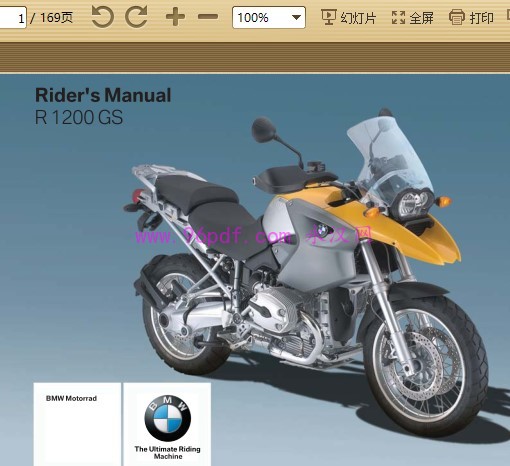Rotate page counterclockwise icon
Image resolution: width=510 pixels, height=466 pixels.
point(103,17)
